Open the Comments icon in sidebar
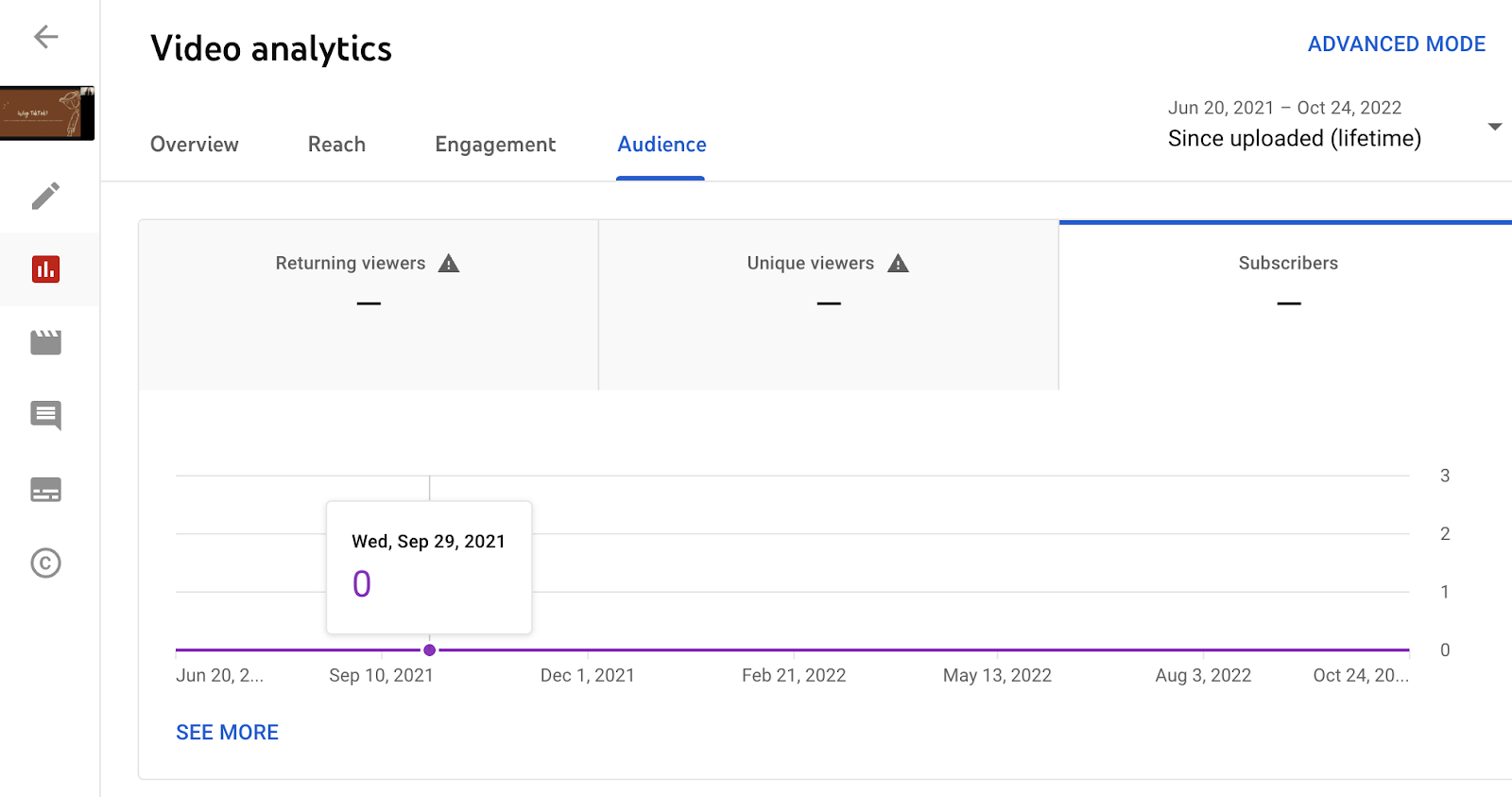 45,415
